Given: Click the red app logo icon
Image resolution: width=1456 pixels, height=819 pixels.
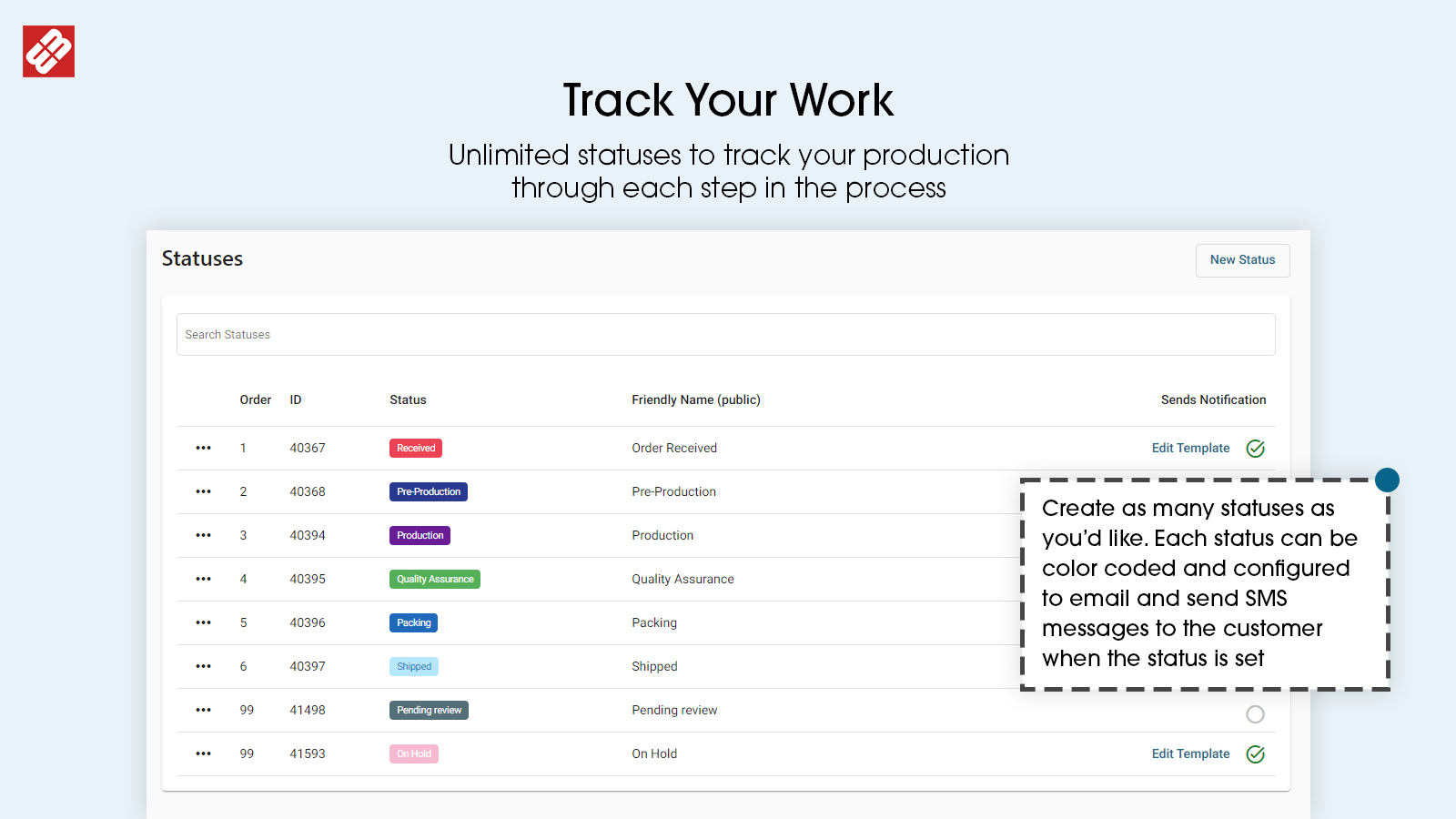Looking at the screenshot, I should pos(48,51).
